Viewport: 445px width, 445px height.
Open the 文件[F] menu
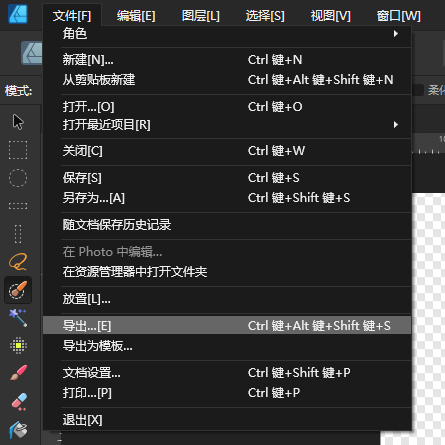click(x=72, y=16)
